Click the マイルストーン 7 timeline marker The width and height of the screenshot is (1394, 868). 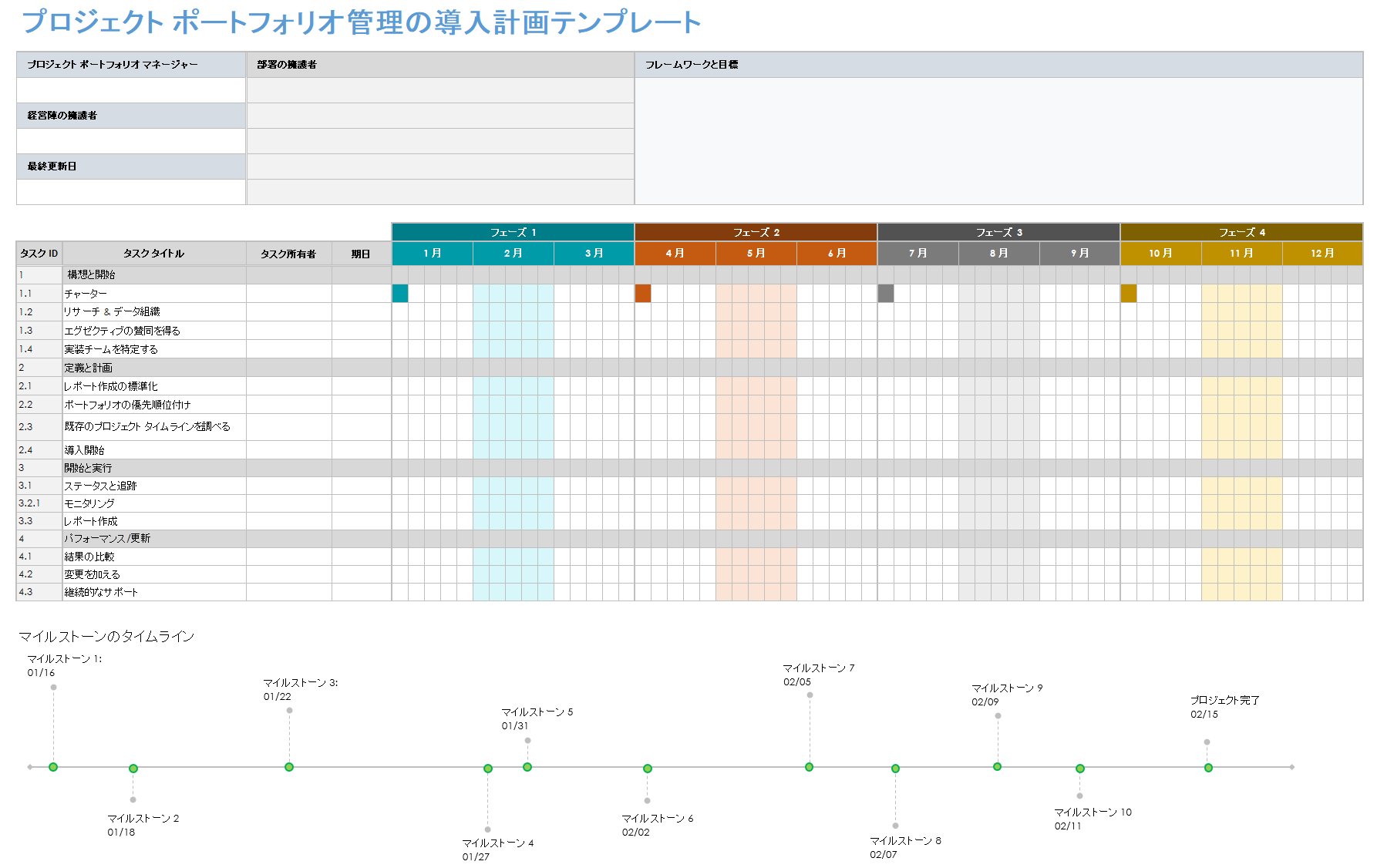tap(810, 767)
